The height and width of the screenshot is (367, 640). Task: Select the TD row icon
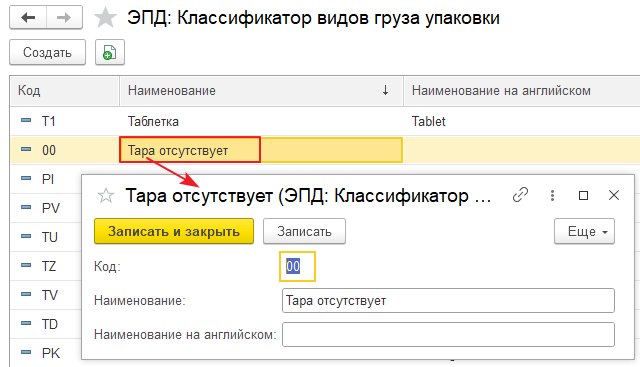click(x=26, y=323)
